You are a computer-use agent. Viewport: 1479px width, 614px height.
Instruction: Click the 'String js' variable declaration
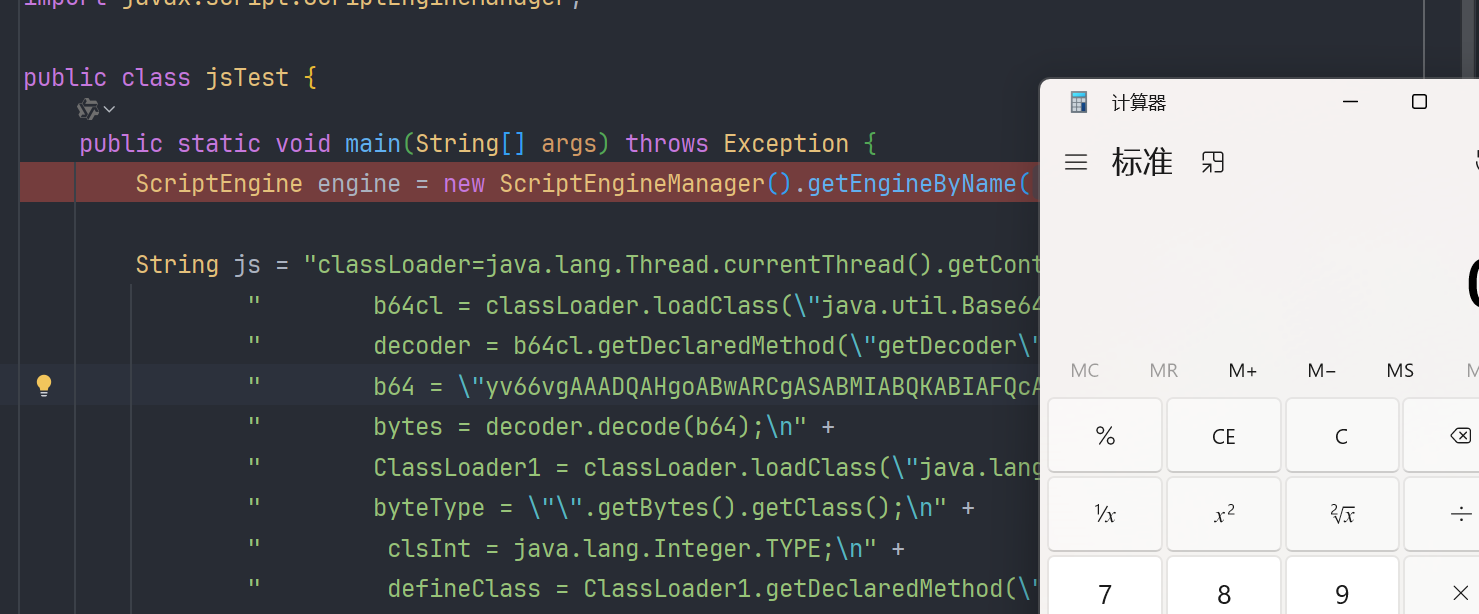(198, 265)
